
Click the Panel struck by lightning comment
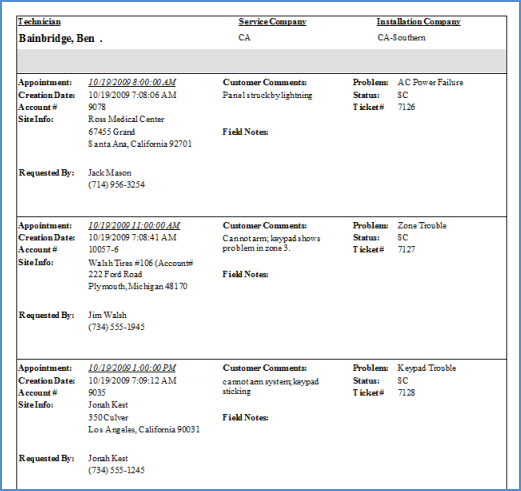pos(267,95)
